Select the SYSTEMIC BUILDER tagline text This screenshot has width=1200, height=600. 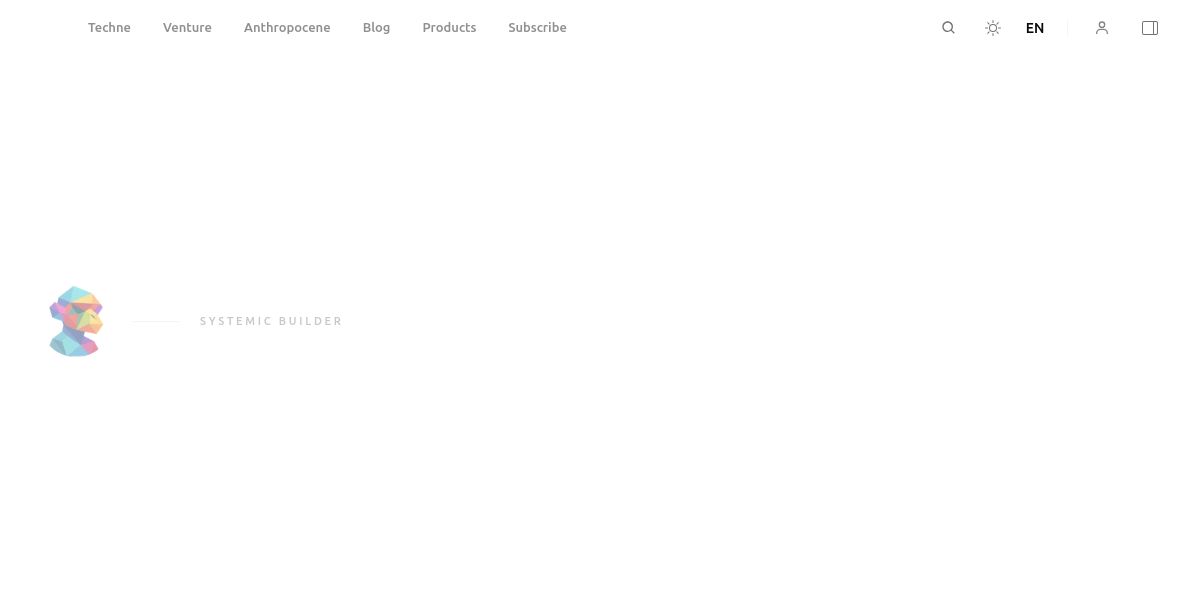coord(271,321)
